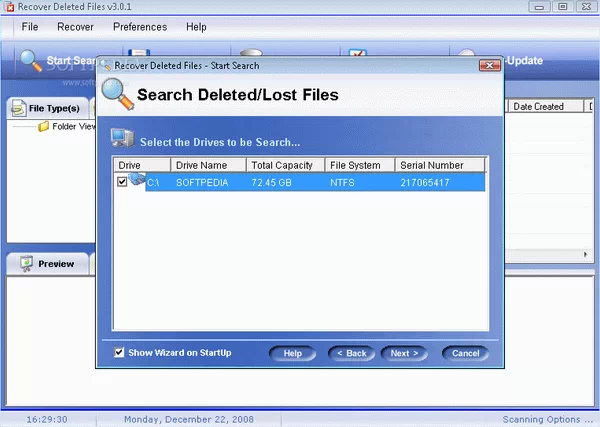The image size is (600, 427).
Task: Click the 72.45 GB capacity cell
Action: (271, 183)
